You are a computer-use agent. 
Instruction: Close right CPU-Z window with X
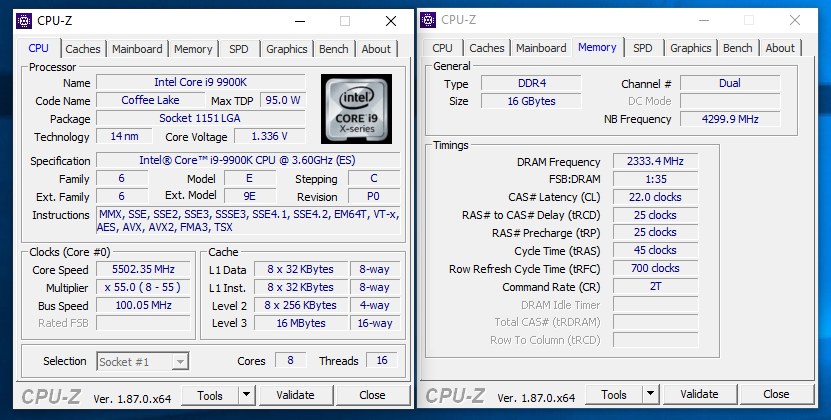795,20
